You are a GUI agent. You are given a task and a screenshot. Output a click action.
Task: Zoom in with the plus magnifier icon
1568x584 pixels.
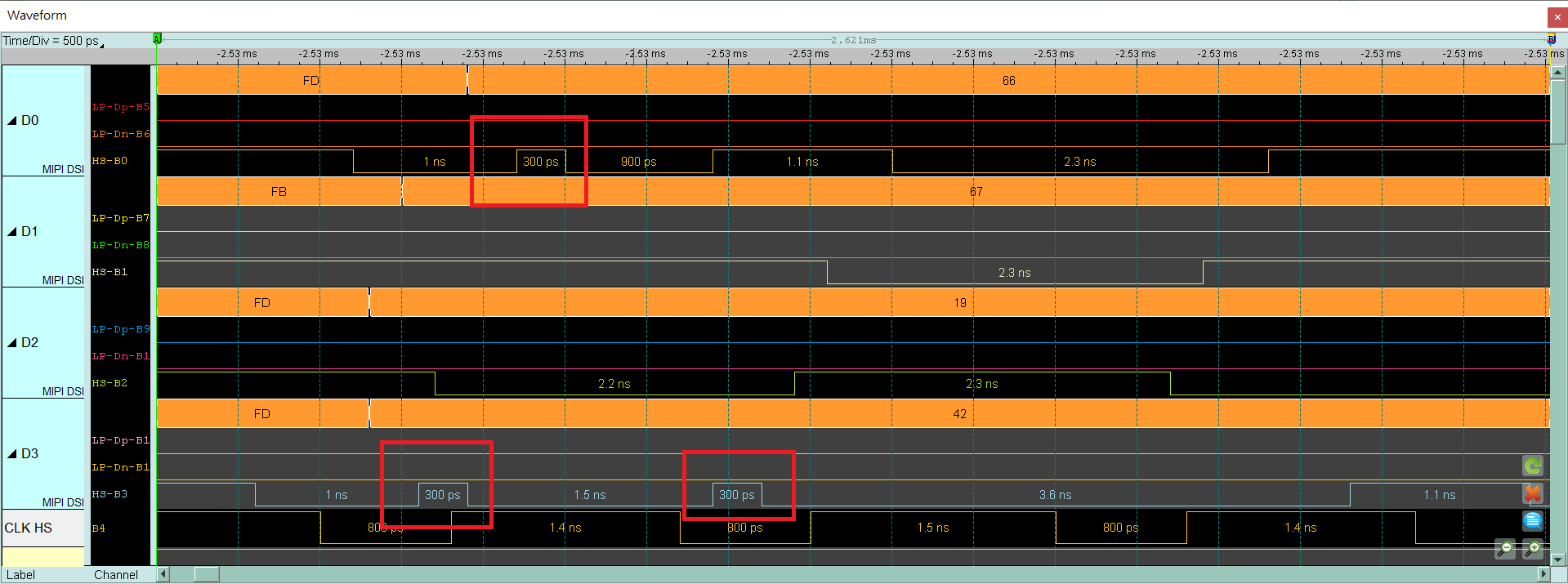(x=1533, y=549)
